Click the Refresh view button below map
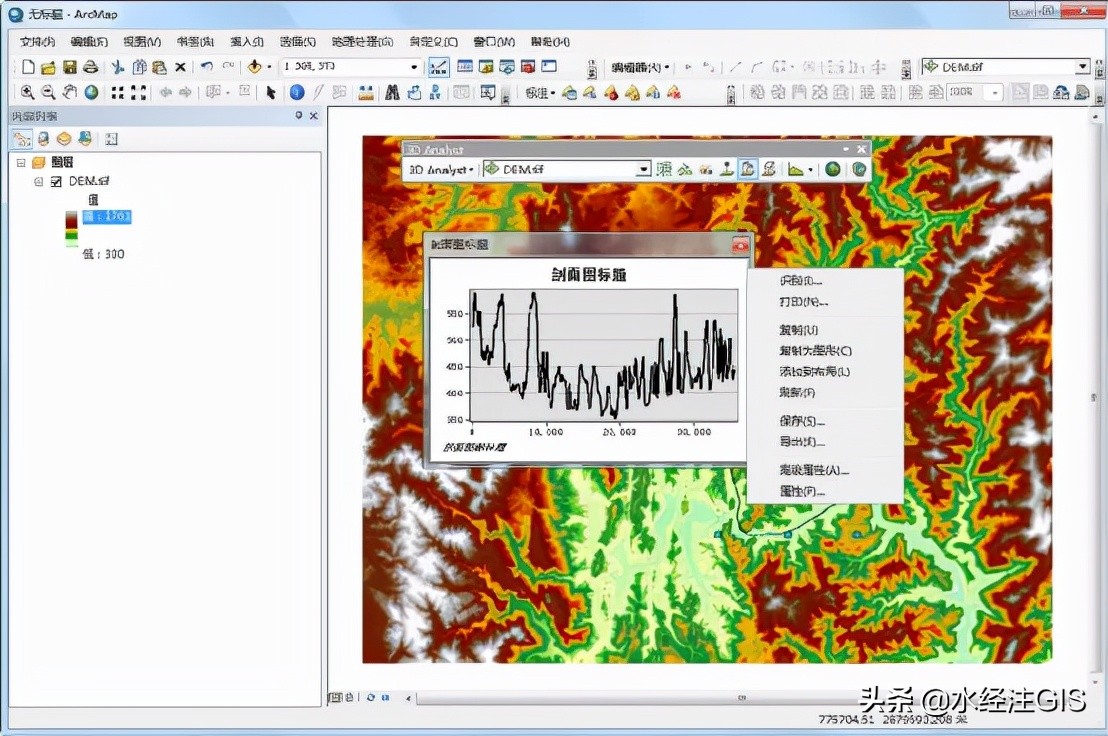 click(x=370, y=697)
